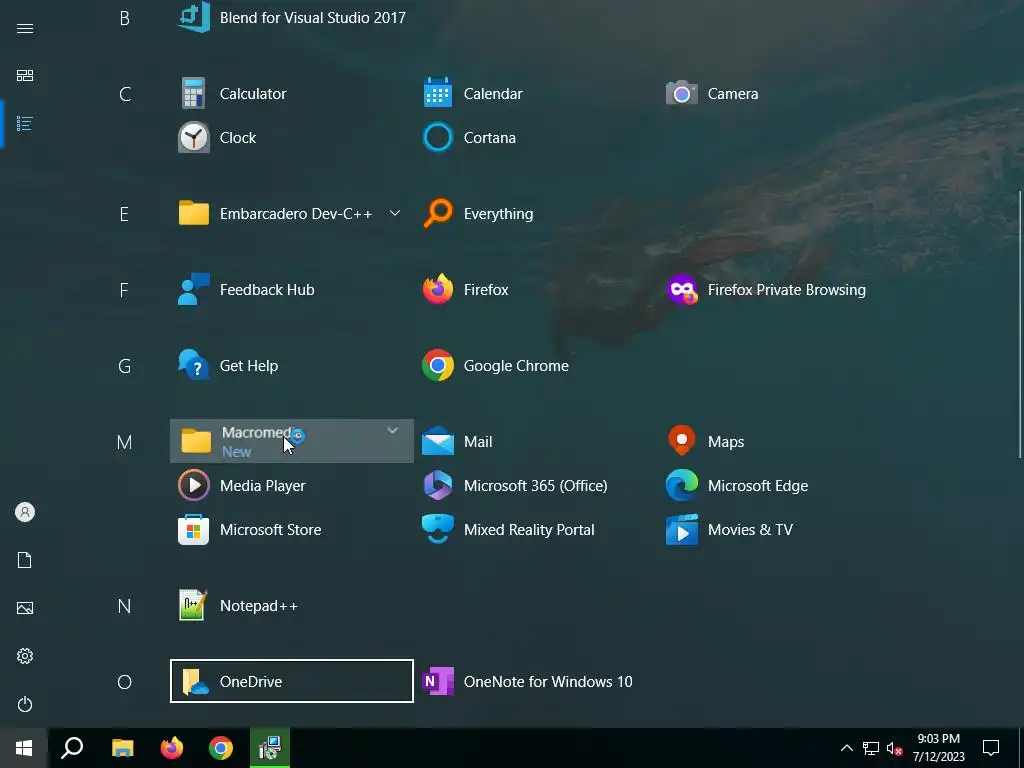
Task: Open the Embarcadero Dev-C++ folder
Action: [292, 214]
